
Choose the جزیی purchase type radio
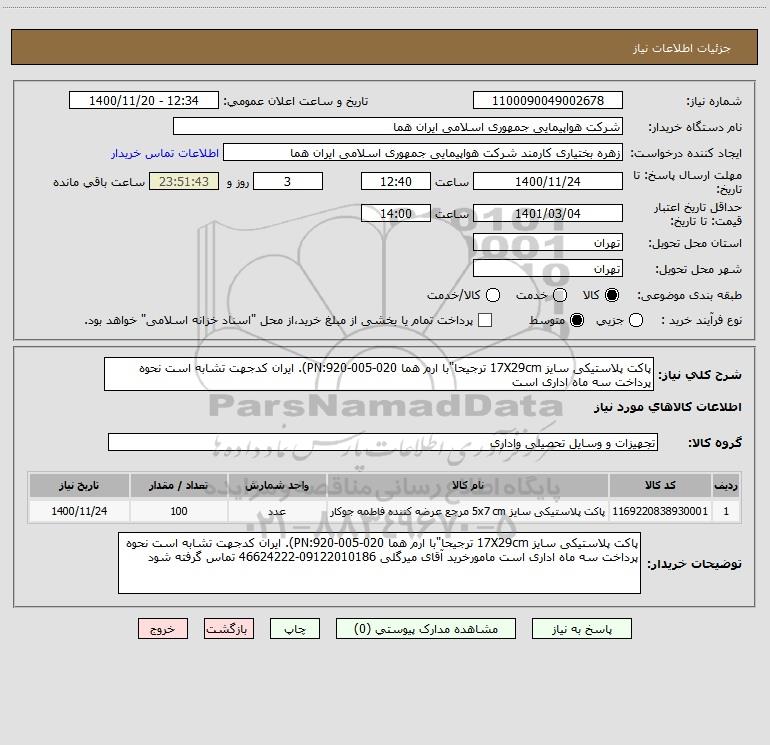(636, 321)
